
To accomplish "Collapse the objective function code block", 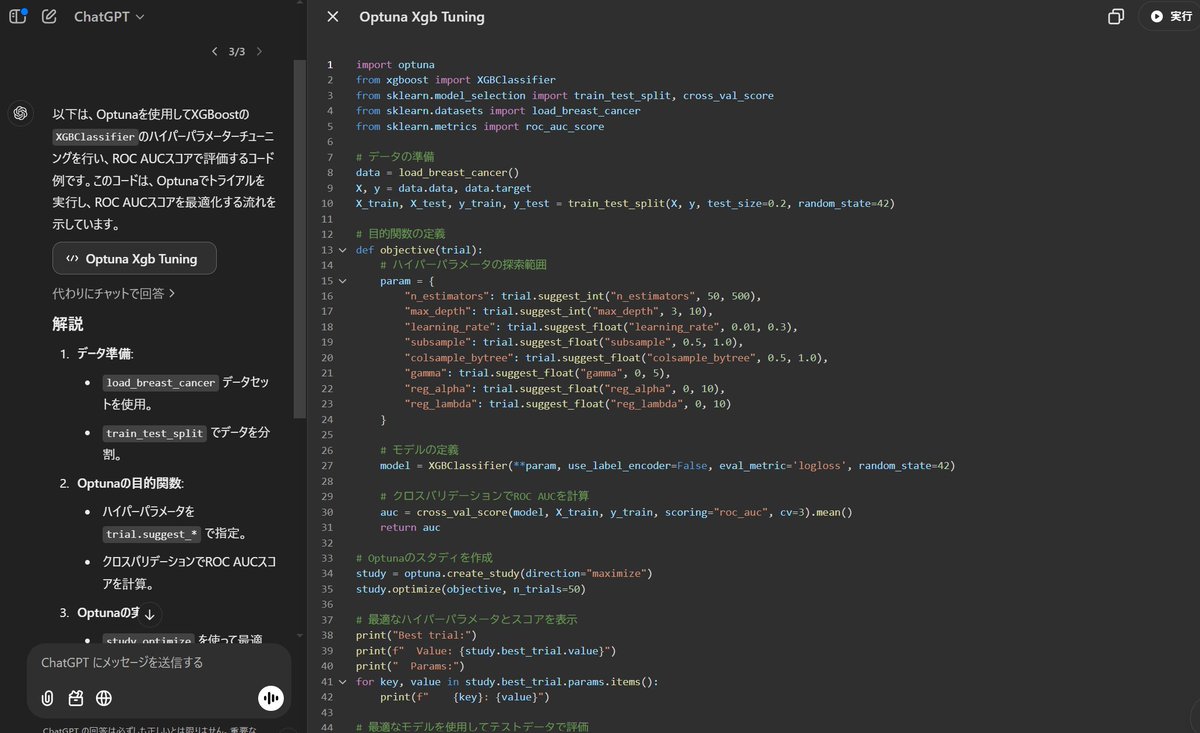I will point(343,249).
